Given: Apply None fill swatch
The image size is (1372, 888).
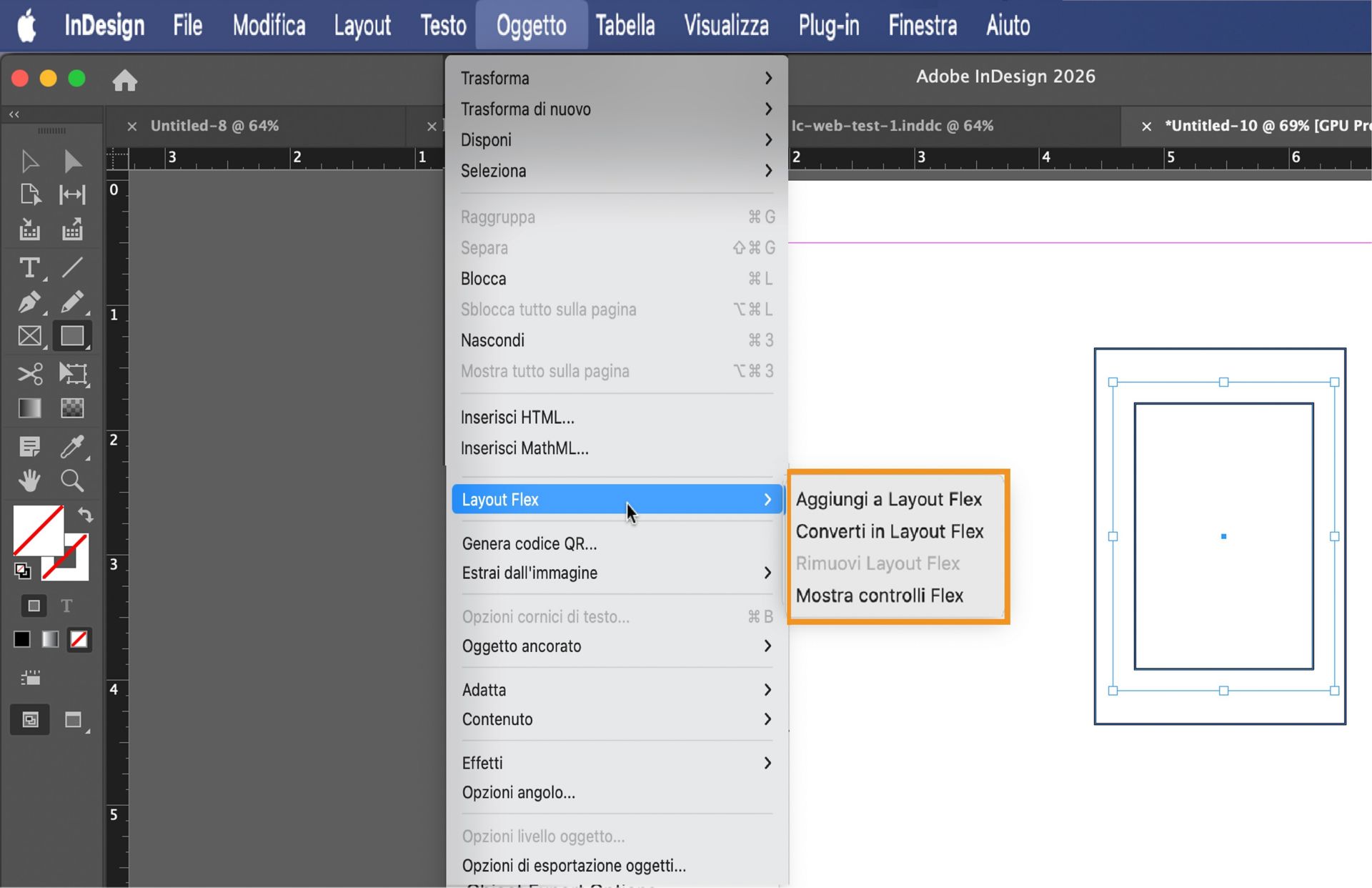Looking at the screenshot, I should click(79, 640).
